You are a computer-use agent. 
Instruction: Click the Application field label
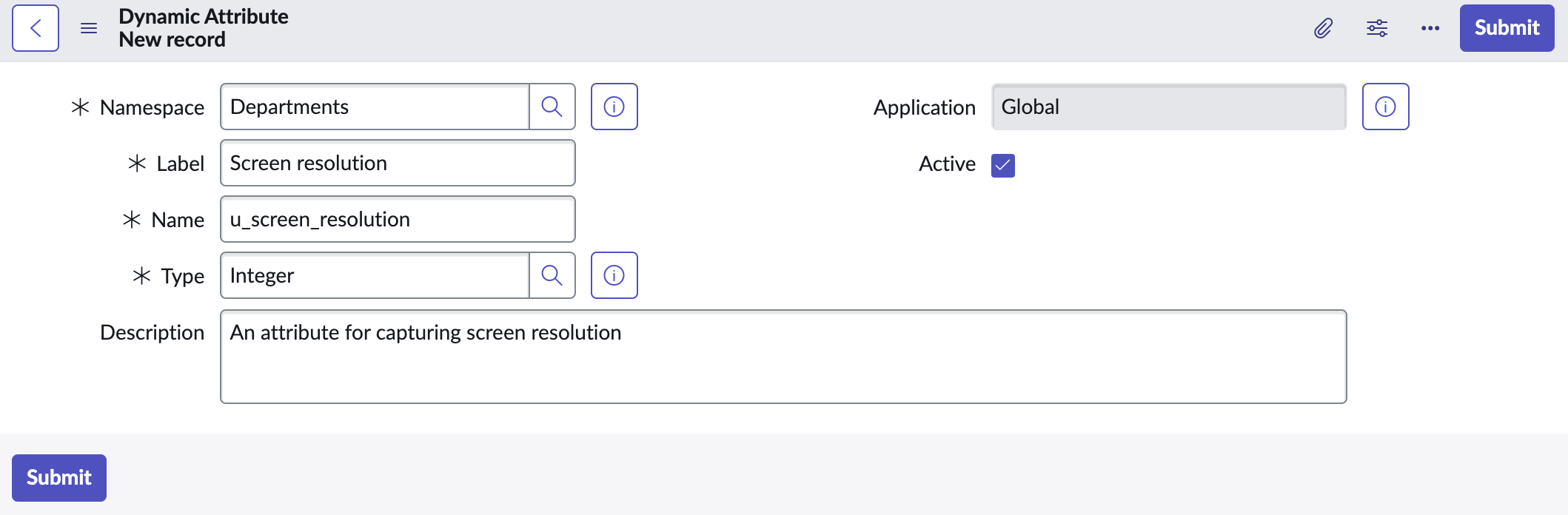tap(925, 107)
